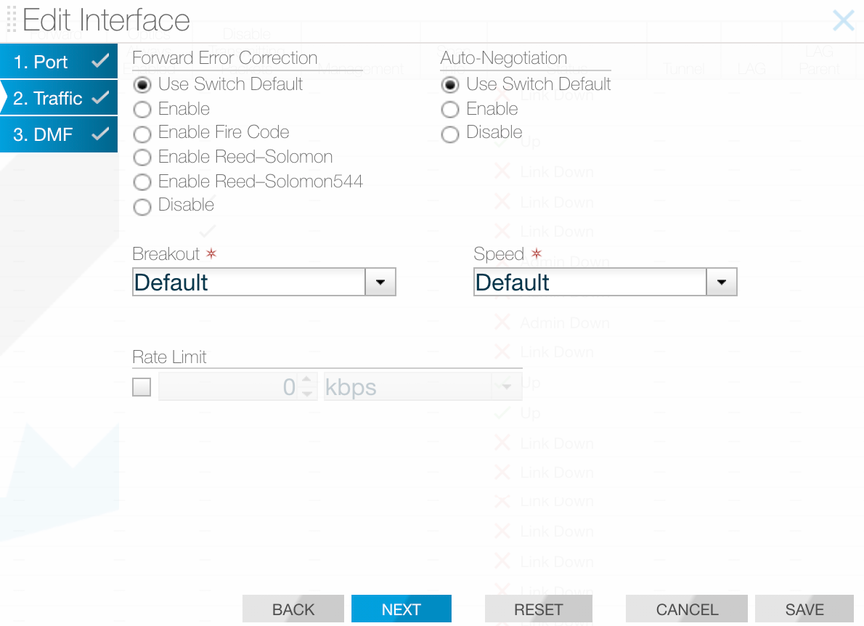Go to the DMF step
The height and width of the screenshot is (626, 864).
pos(45,135)
